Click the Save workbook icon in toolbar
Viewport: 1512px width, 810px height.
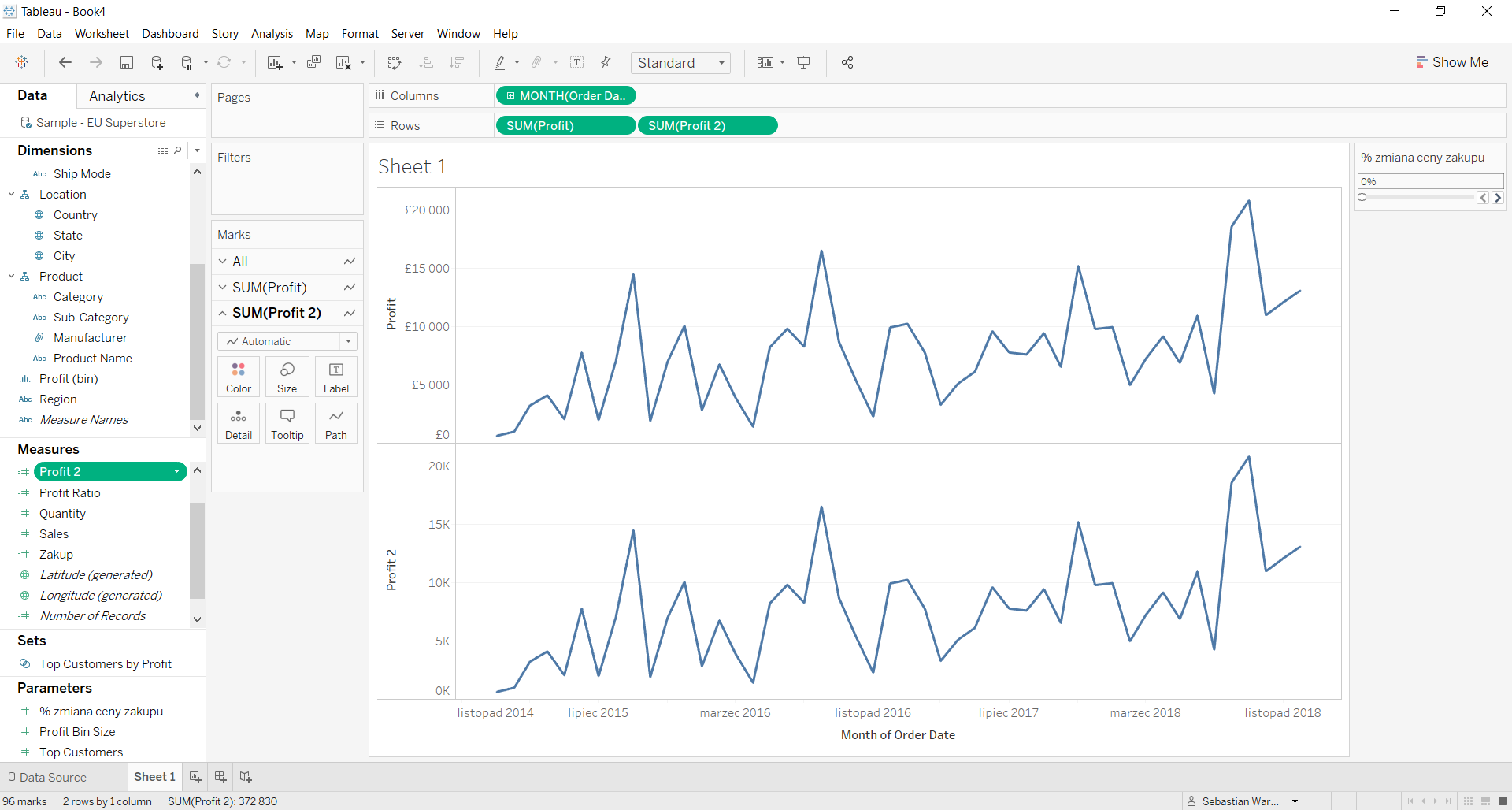tap(126, 63)
